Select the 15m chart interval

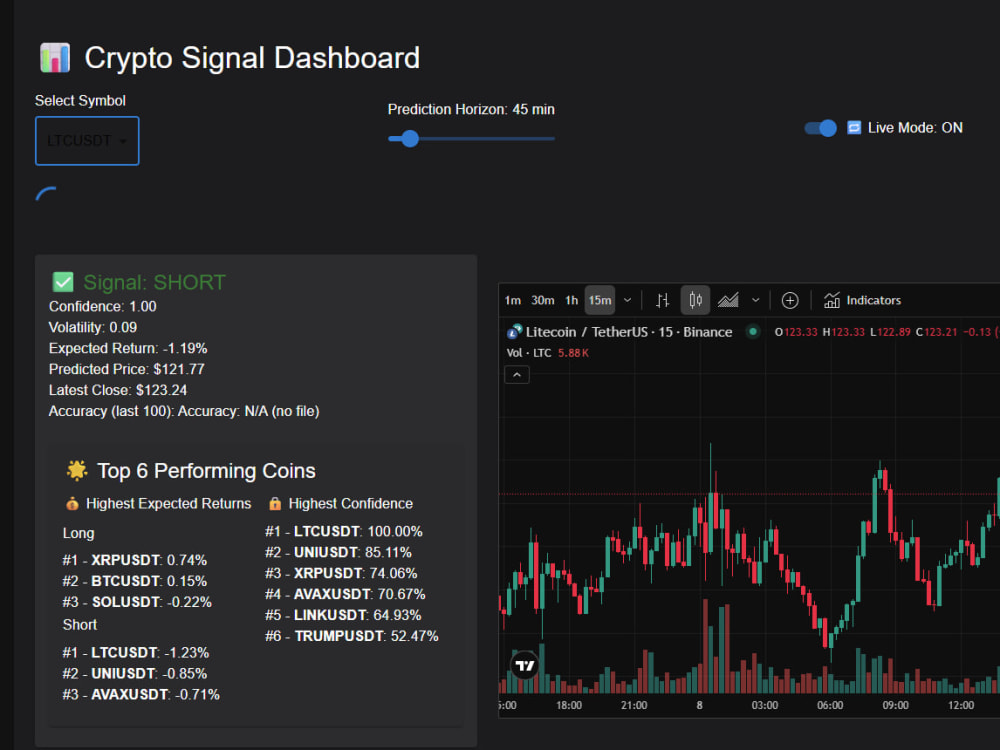pyautogui.click(x=599, y=300)
